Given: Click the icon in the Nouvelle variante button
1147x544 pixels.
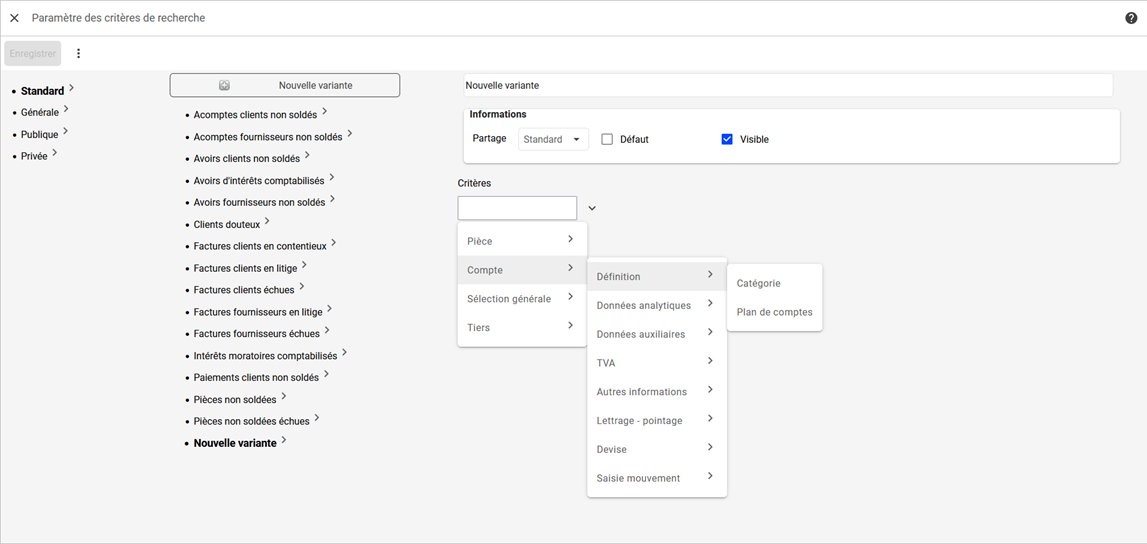Looking at the screenshot, I should [225, 86].
